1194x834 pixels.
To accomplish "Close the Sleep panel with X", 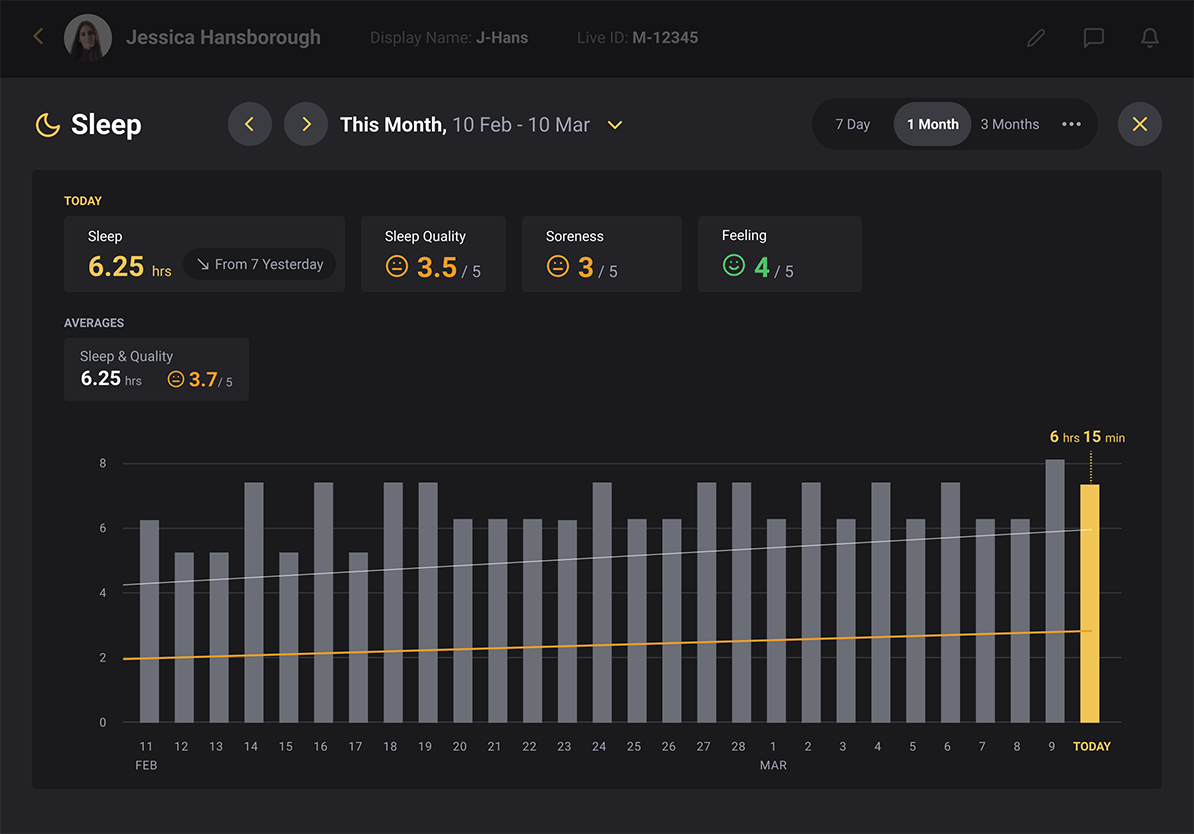I will coord(1139,125).
